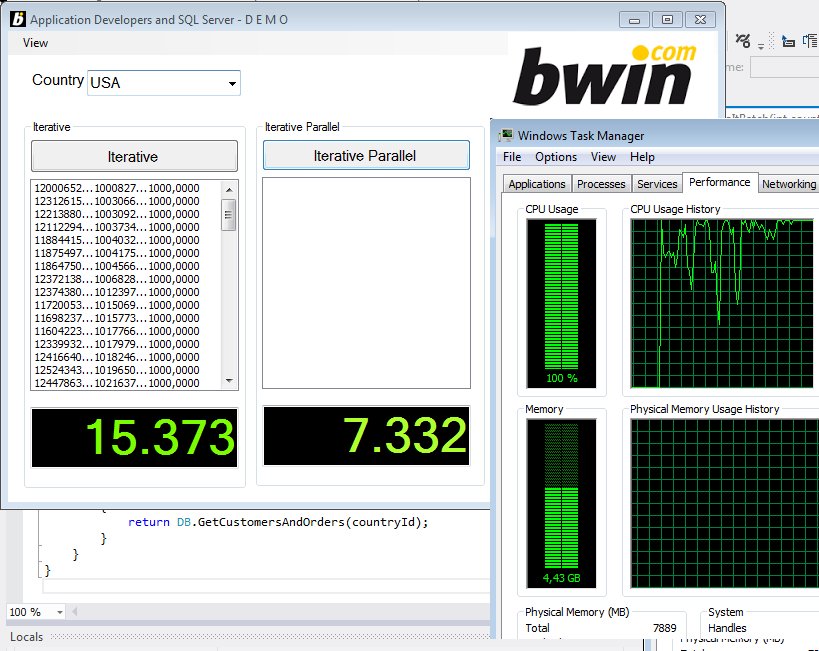The image size is (819, 651).
Task: Click the Visual Studio toolbar percent-wrench icon
Action: coord(743,40)
